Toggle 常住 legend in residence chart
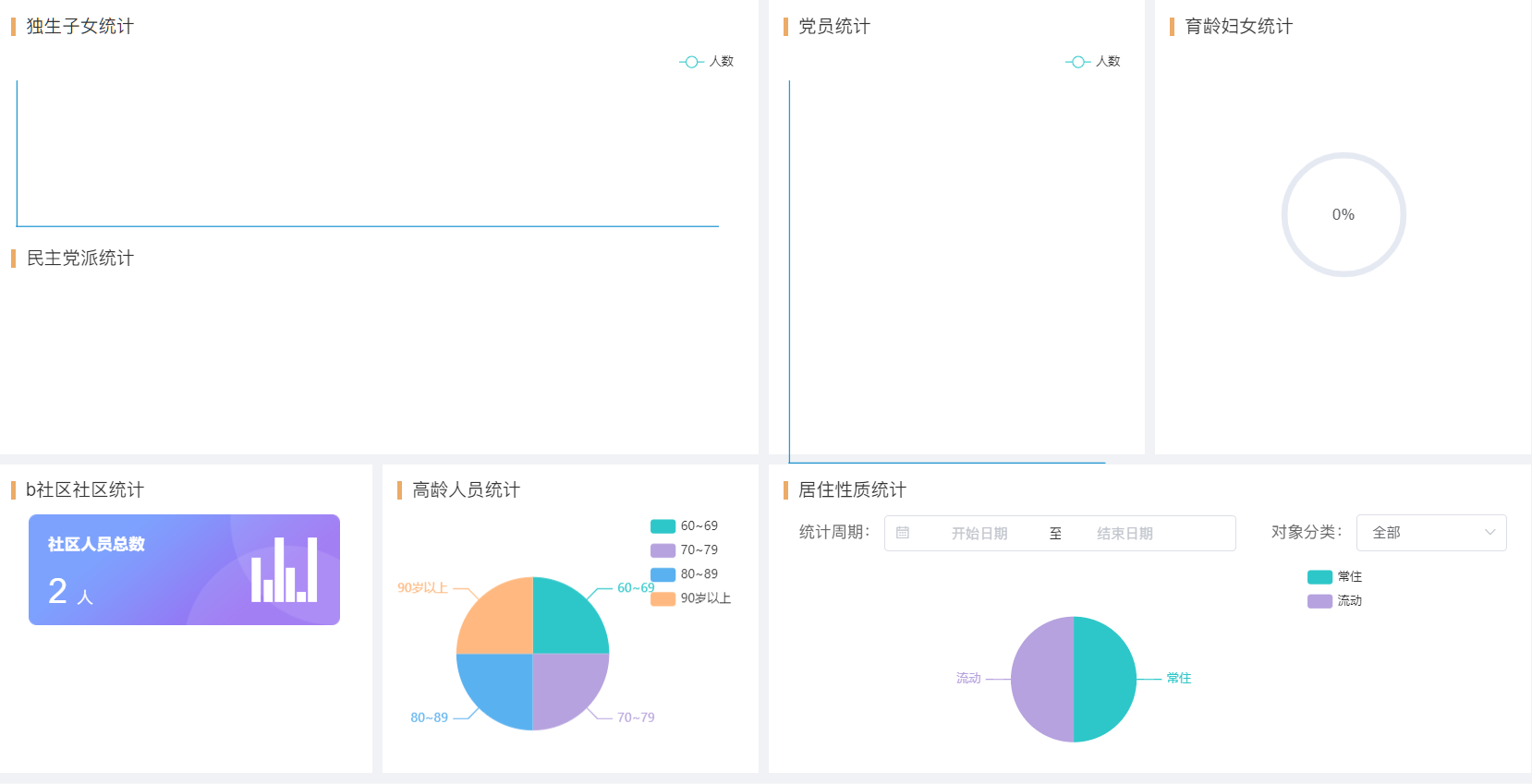The height and width of the screenshot is (784, 1532). (x=1335, y=577)
